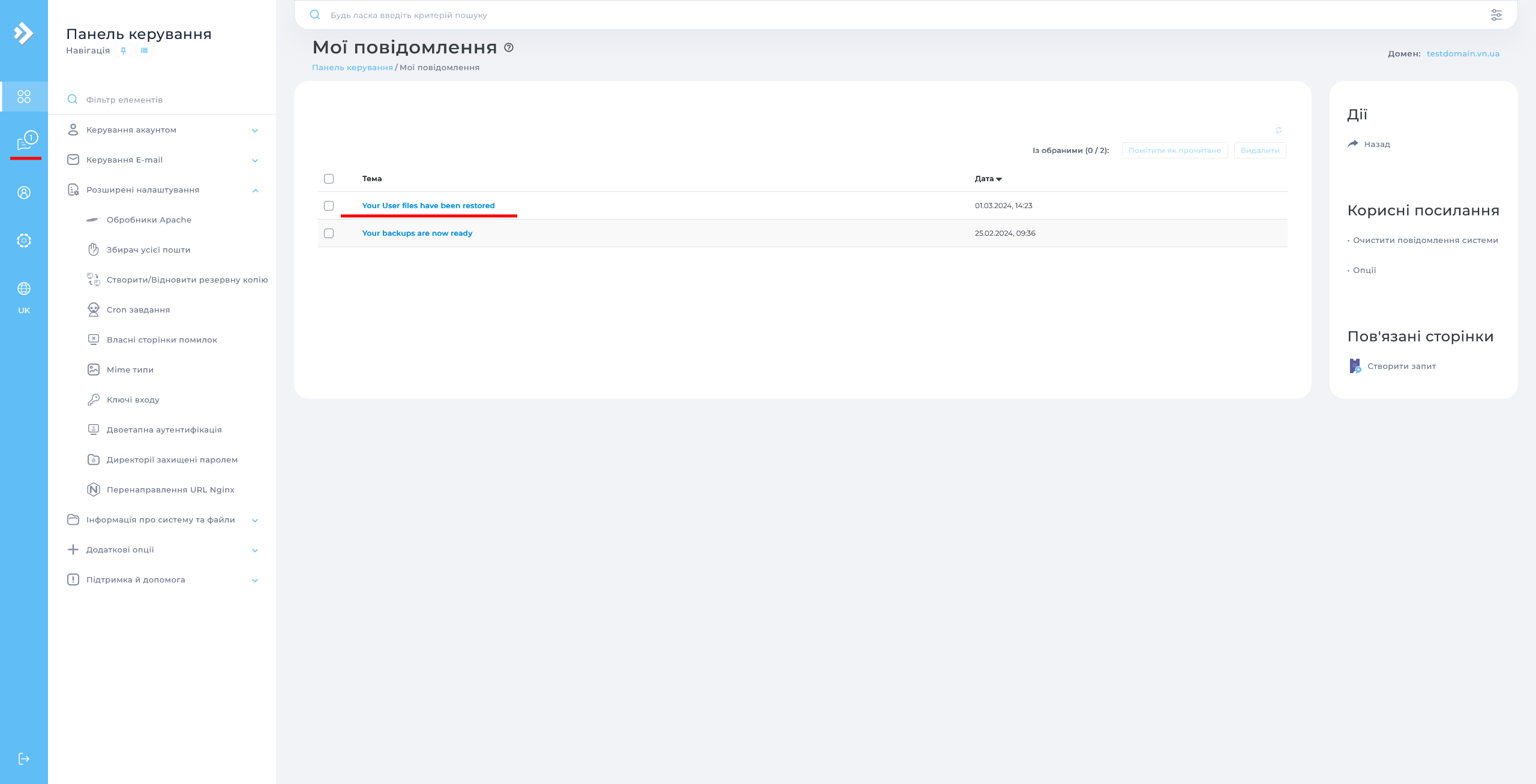The width and height of the screenshot is (1536, 784).
Task: Click the dashboard grid icon in the left bar
Action: [24, 97]
